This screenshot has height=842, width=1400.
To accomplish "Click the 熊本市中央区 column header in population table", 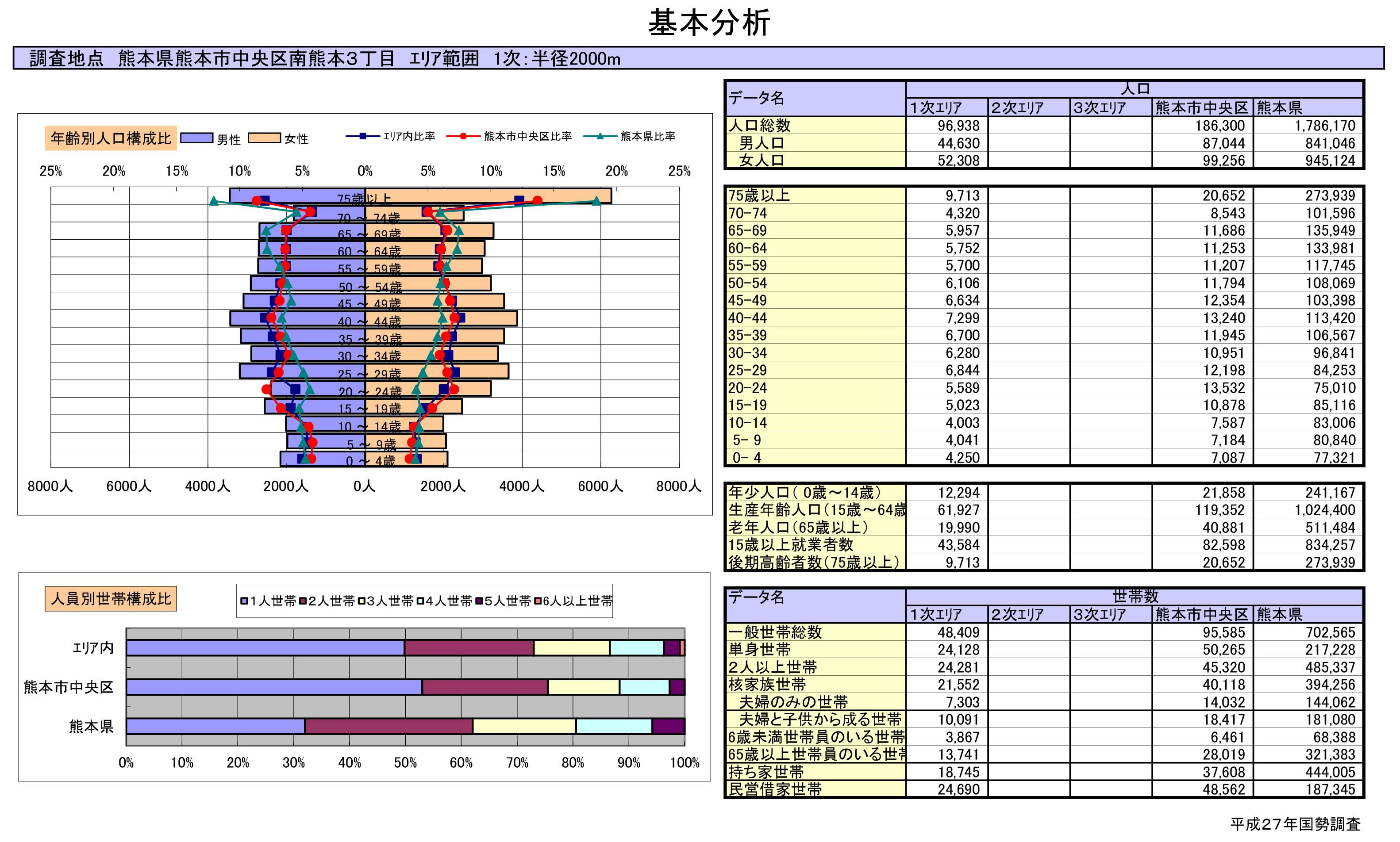I will (1202, 107).
